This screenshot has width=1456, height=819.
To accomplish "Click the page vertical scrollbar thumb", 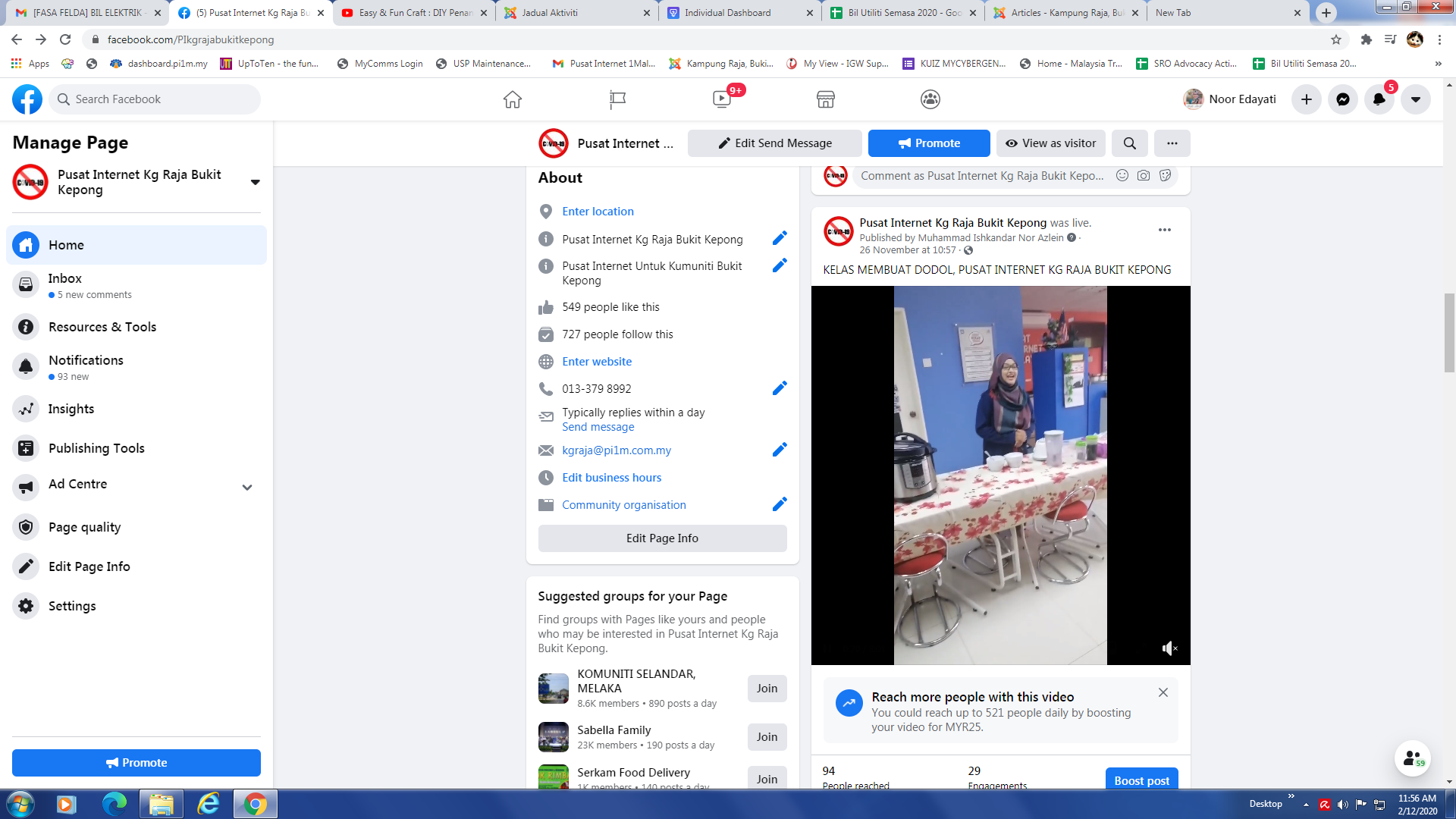I will tap(1449, 334).
